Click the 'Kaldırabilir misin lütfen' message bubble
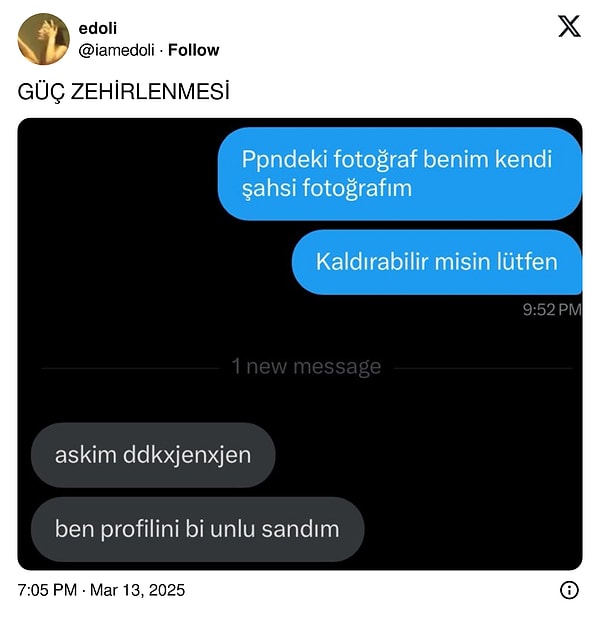 (x=437, y=262)
